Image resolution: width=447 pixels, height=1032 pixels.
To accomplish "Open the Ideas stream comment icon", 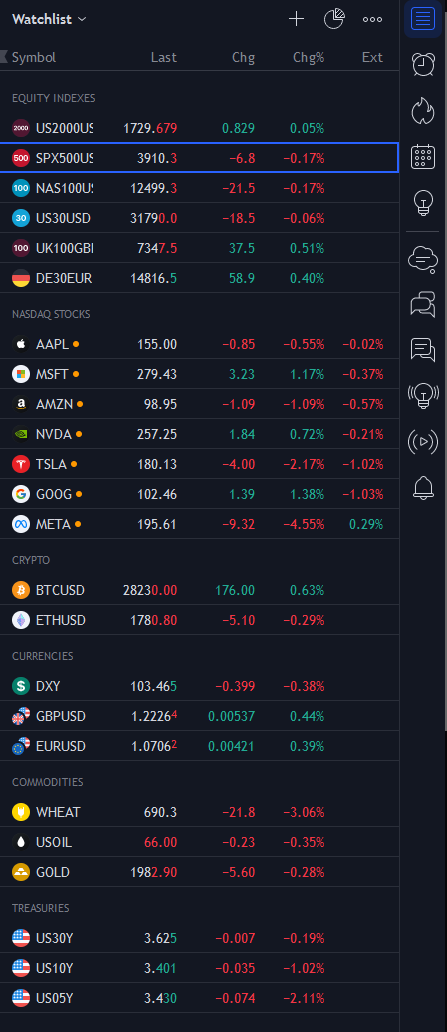I will pyautogui.click(x=423, y=349).
